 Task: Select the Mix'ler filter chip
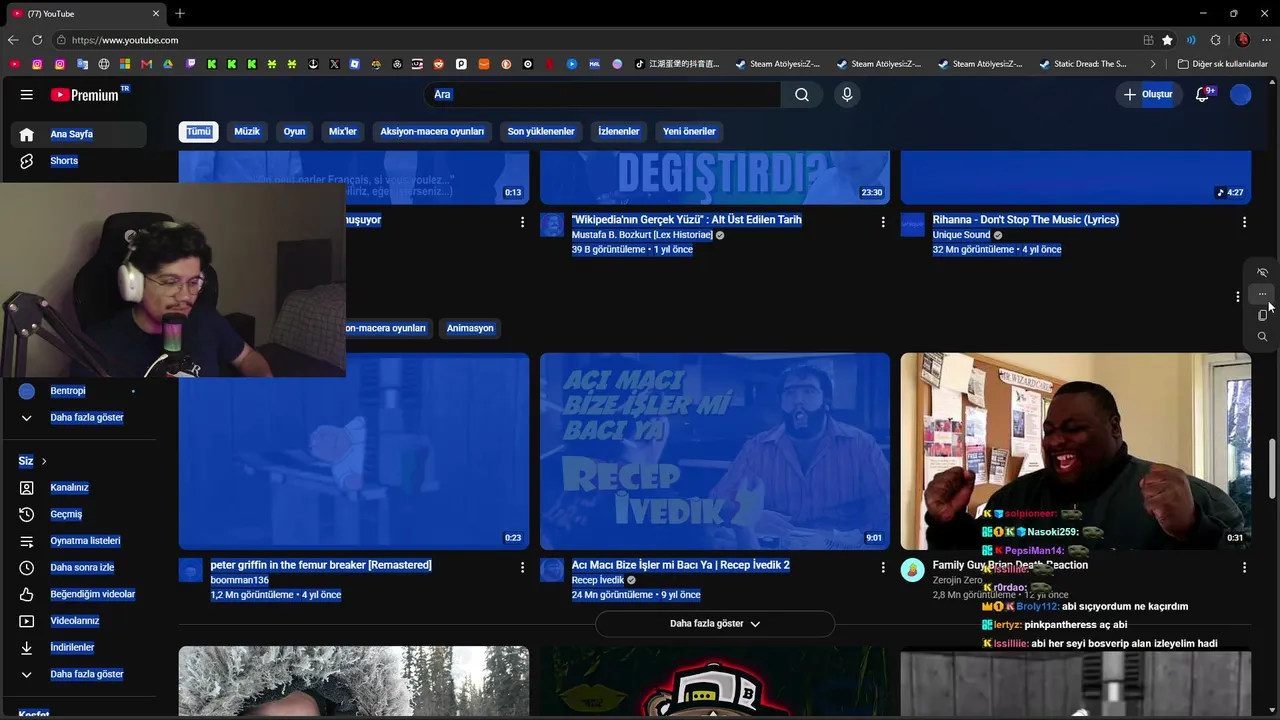coord(343,132)
